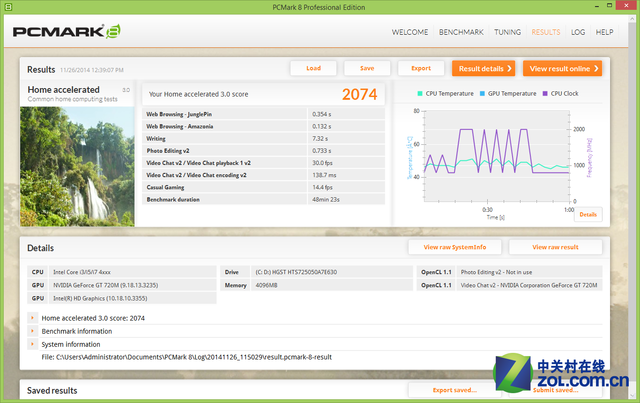
Task: Click inside the temperature and clock chart
Action: [x=497, y=156]
